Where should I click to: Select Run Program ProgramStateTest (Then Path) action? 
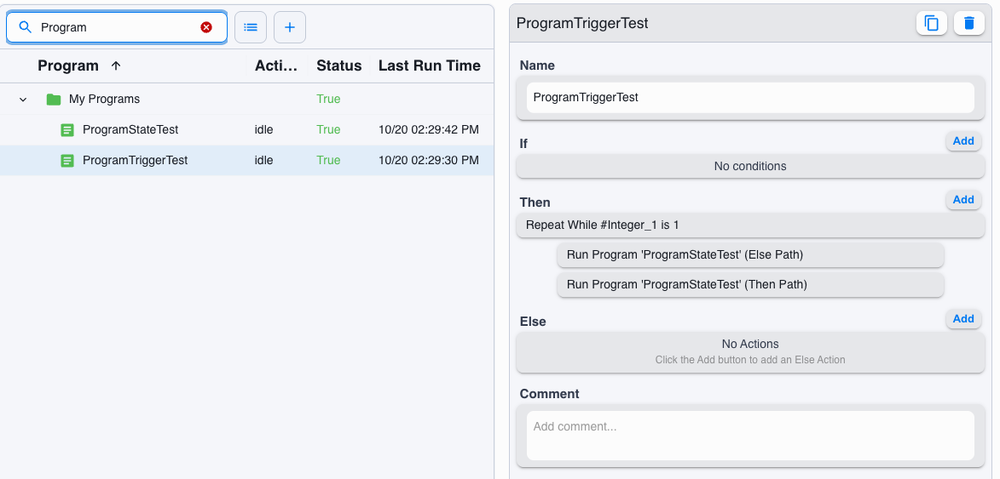coord(750,284)
